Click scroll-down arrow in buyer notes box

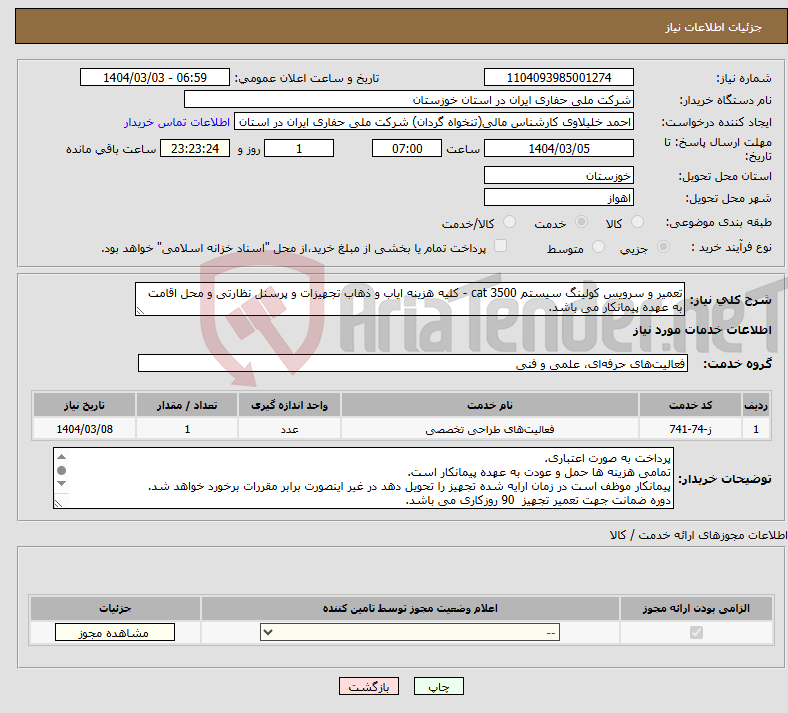[61, 483]
